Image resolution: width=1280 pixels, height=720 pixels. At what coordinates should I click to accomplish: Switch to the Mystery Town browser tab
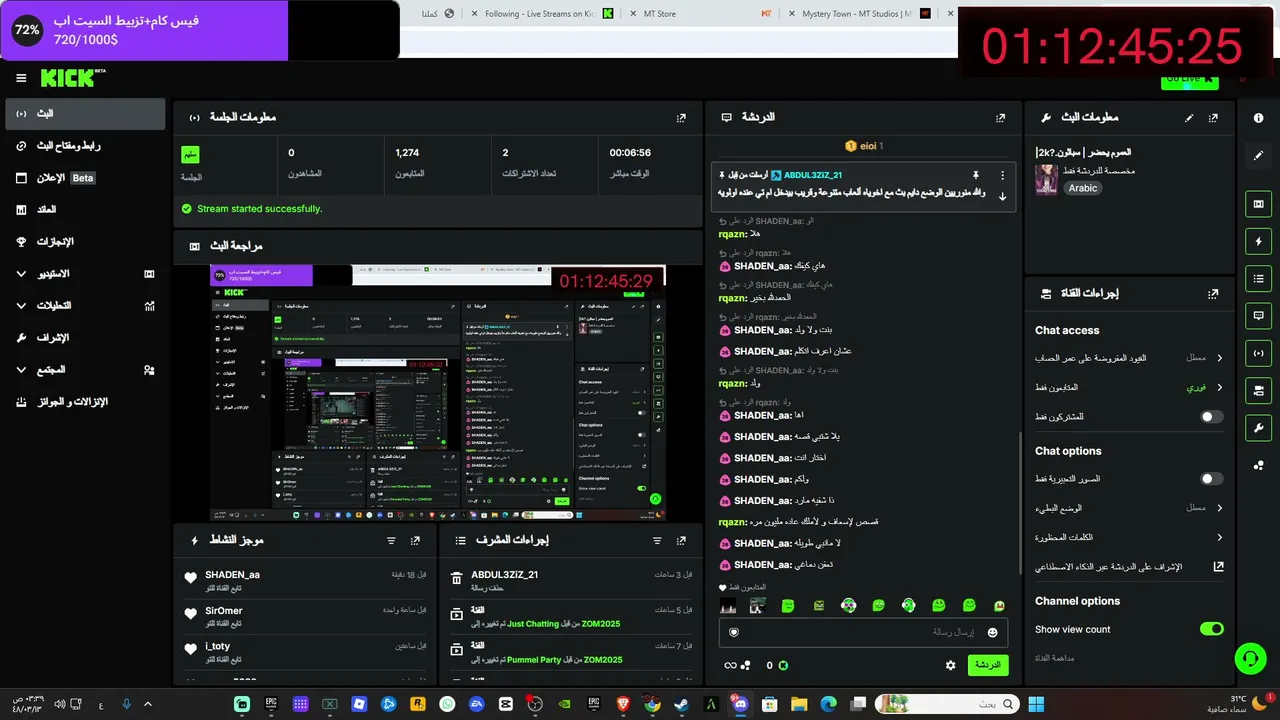pyautogui.click(x=858, y=14)
